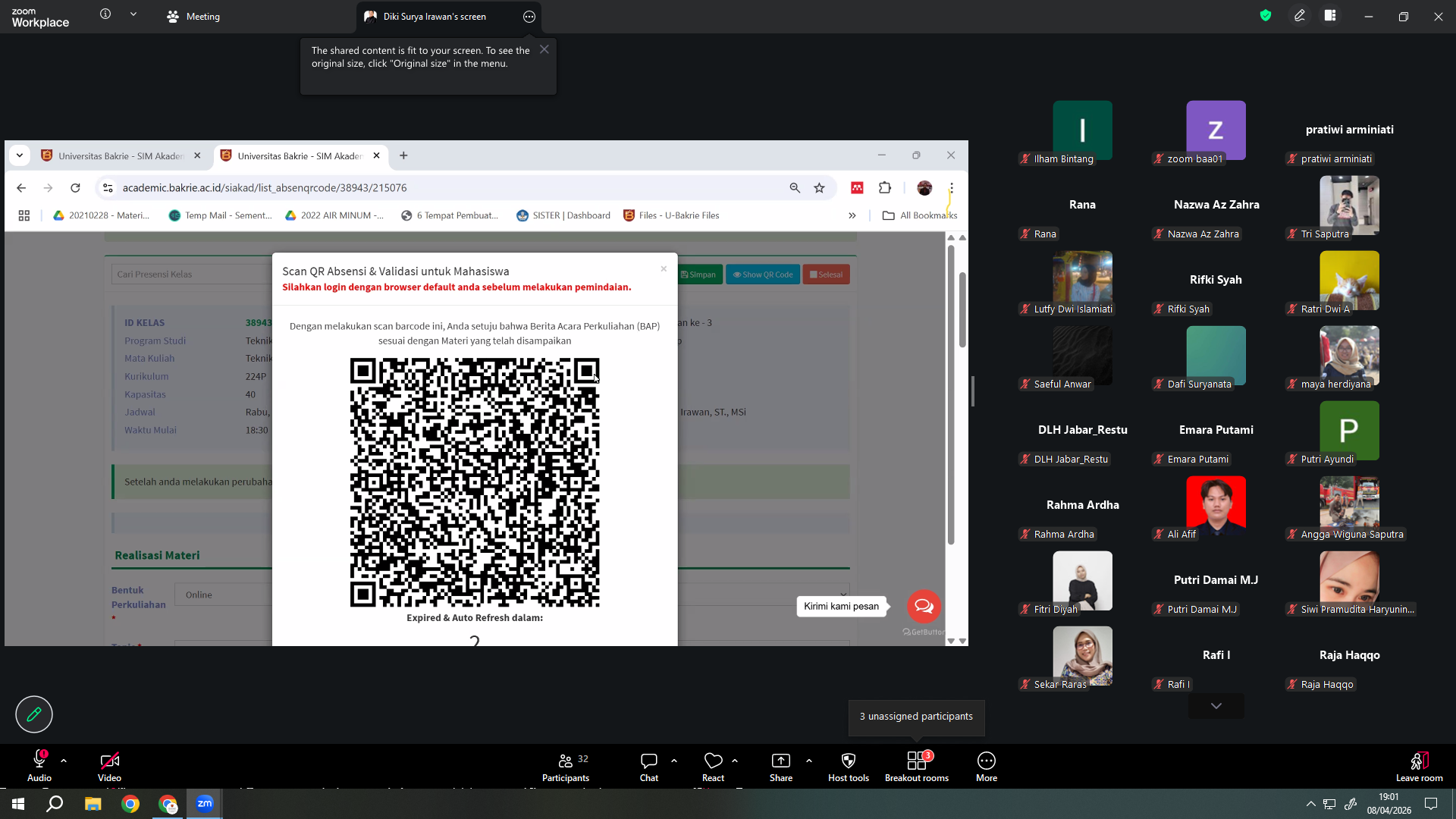
Task: Expand Share options arrow
Action: 809,761
